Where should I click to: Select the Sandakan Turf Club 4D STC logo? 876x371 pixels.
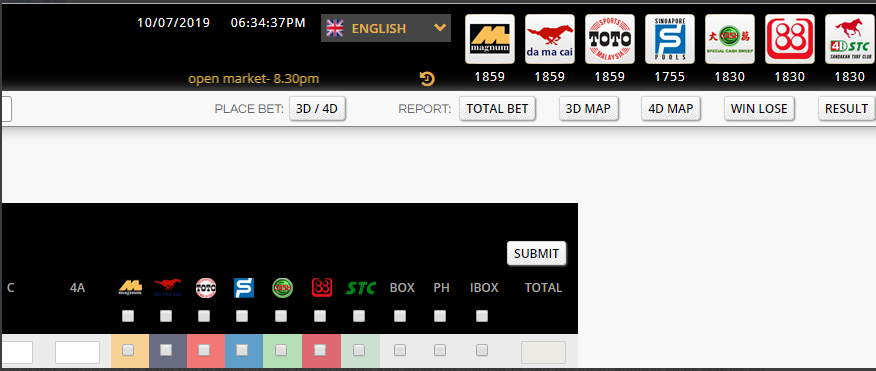(x=850, y=39)
